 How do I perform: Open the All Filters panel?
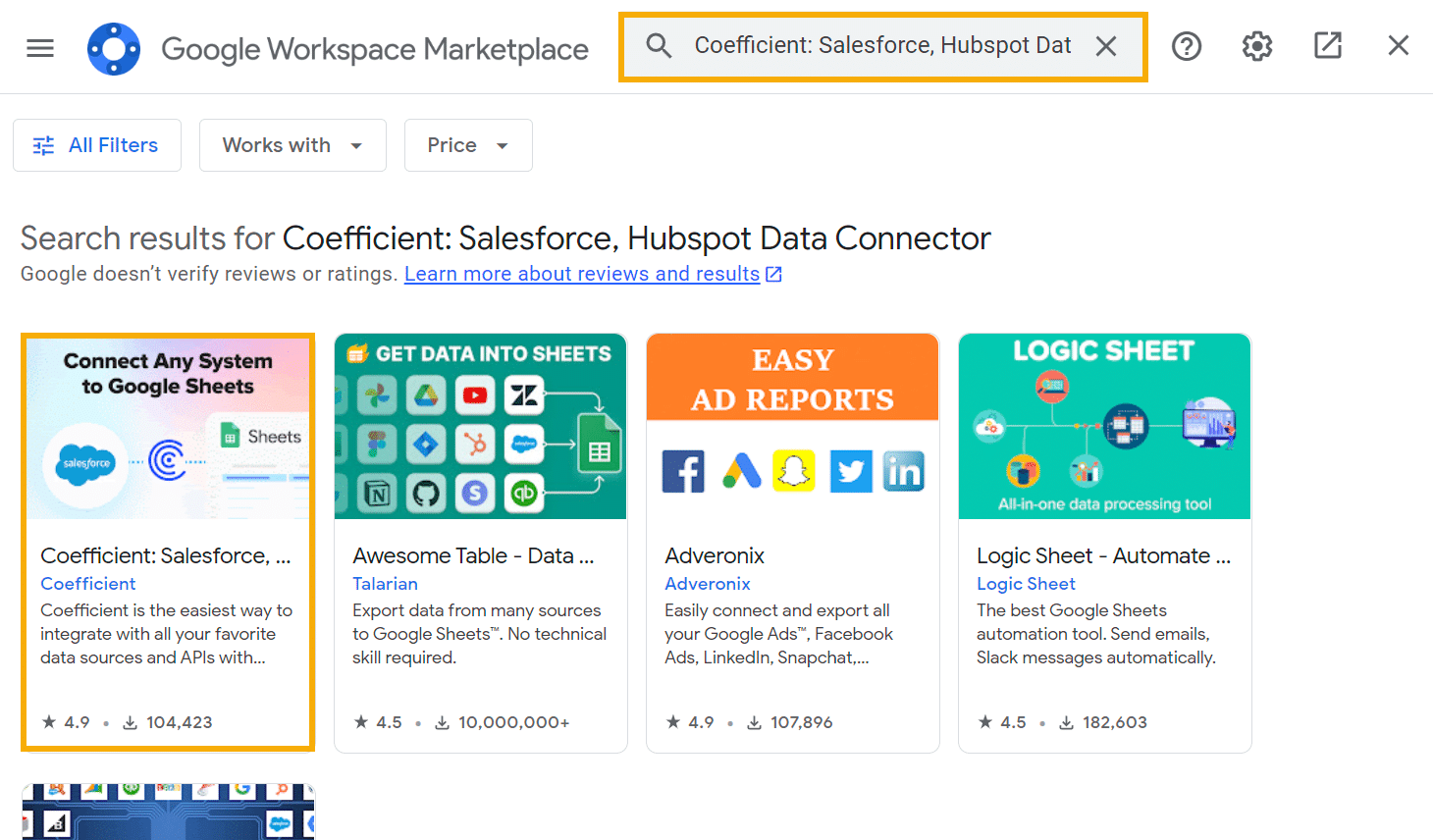coord(97,145)
